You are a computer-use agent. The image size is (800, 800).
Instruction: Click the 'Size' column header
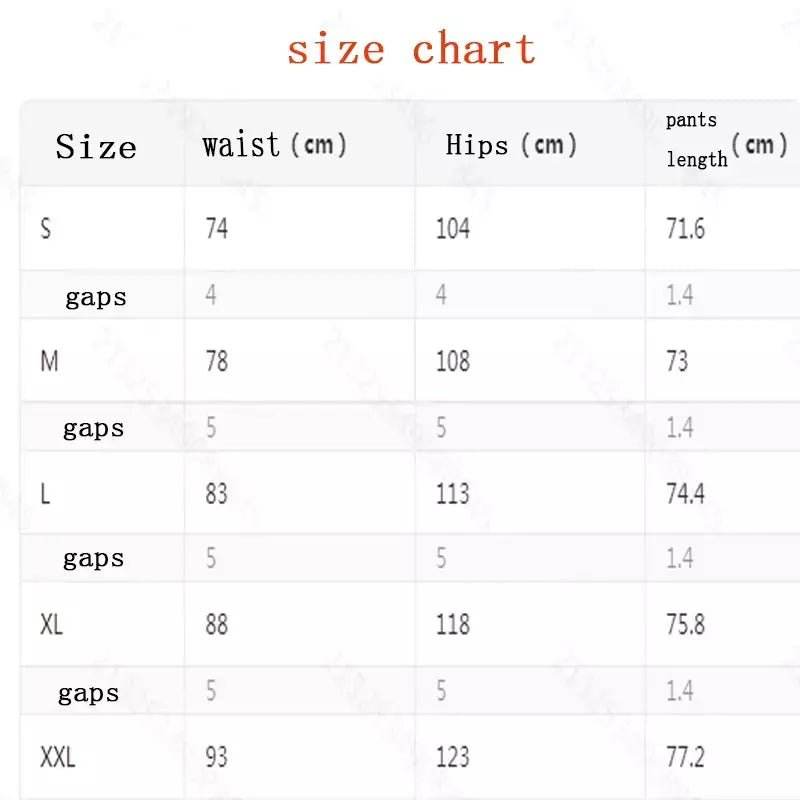96,147
